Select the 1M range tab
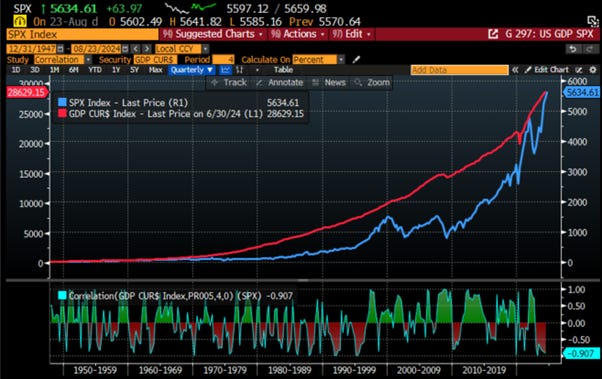Screen dimensions: 602x379 pos(54,70)
